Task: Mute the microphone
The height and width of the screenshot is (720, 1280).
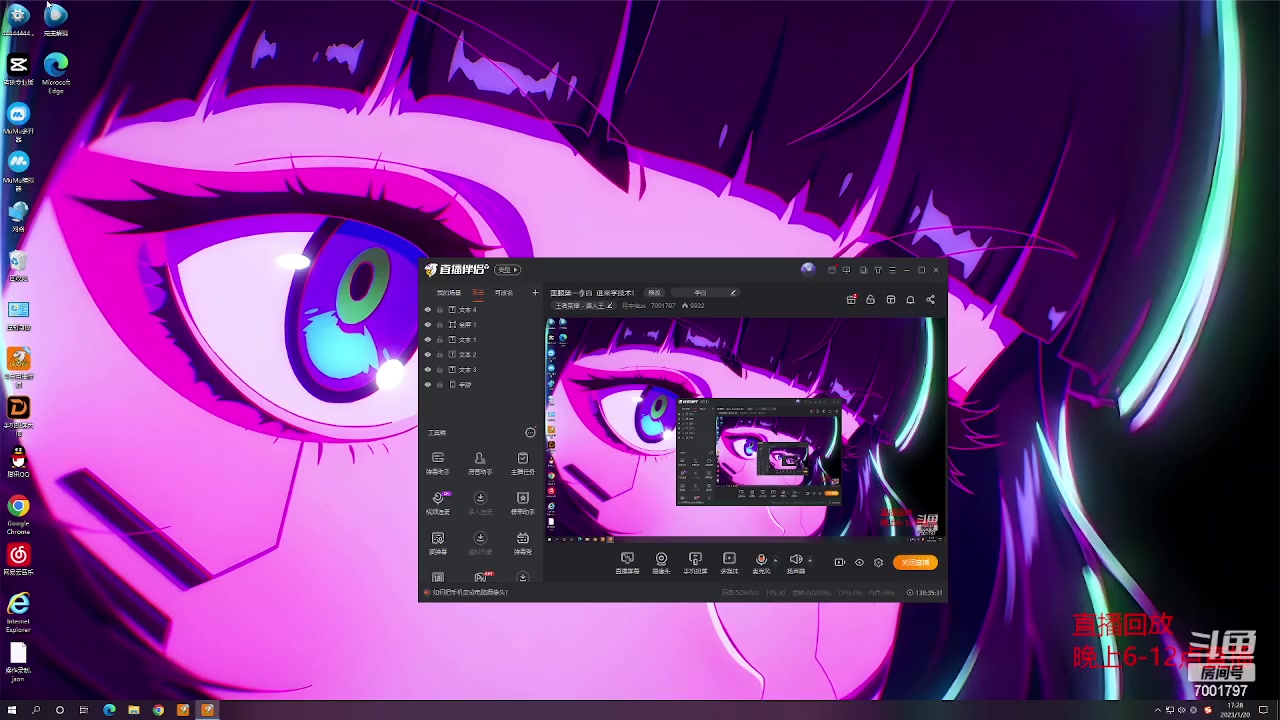Action: (761, 561)
